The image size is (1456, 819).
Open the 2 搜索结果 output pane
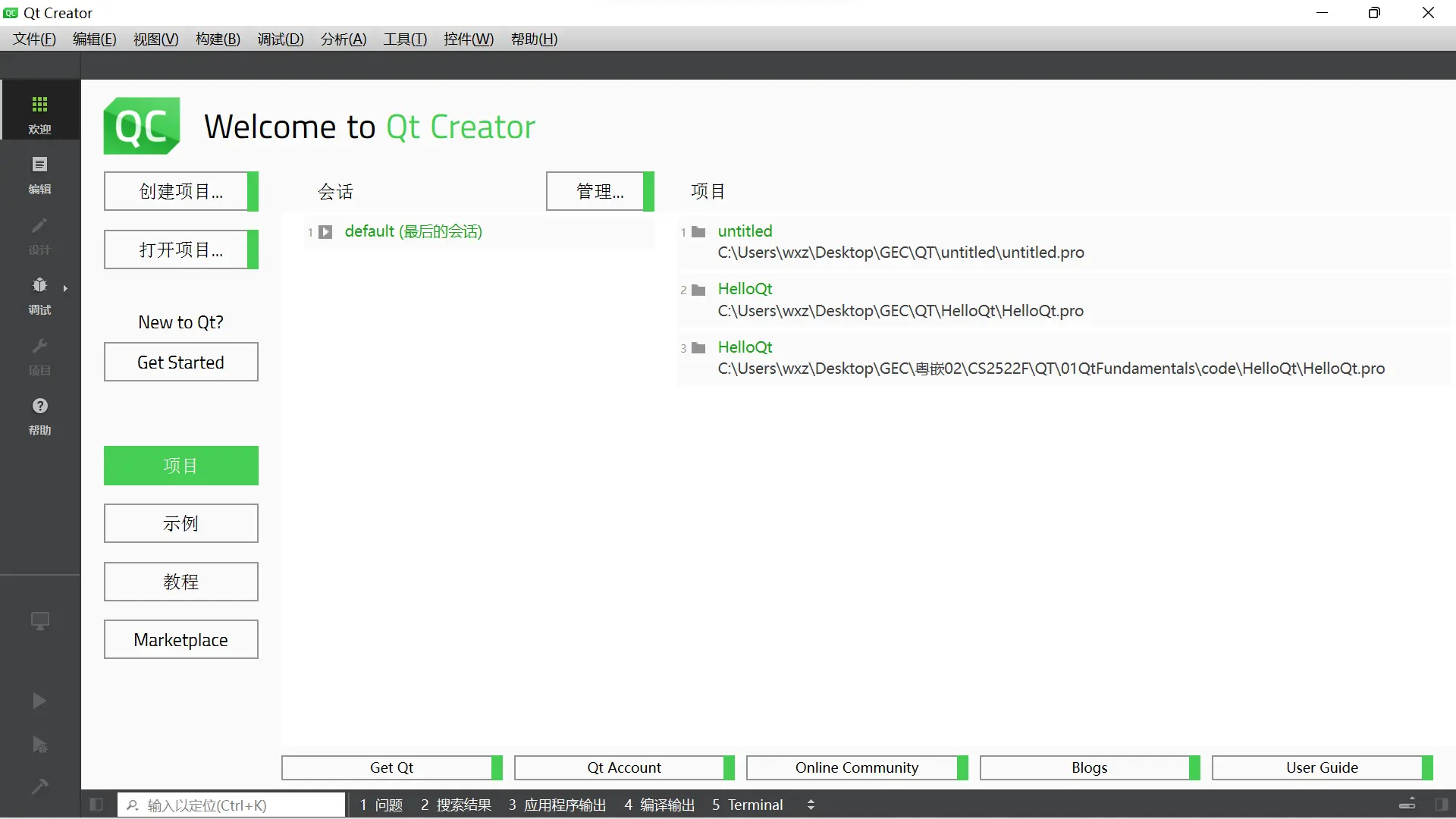457,805
